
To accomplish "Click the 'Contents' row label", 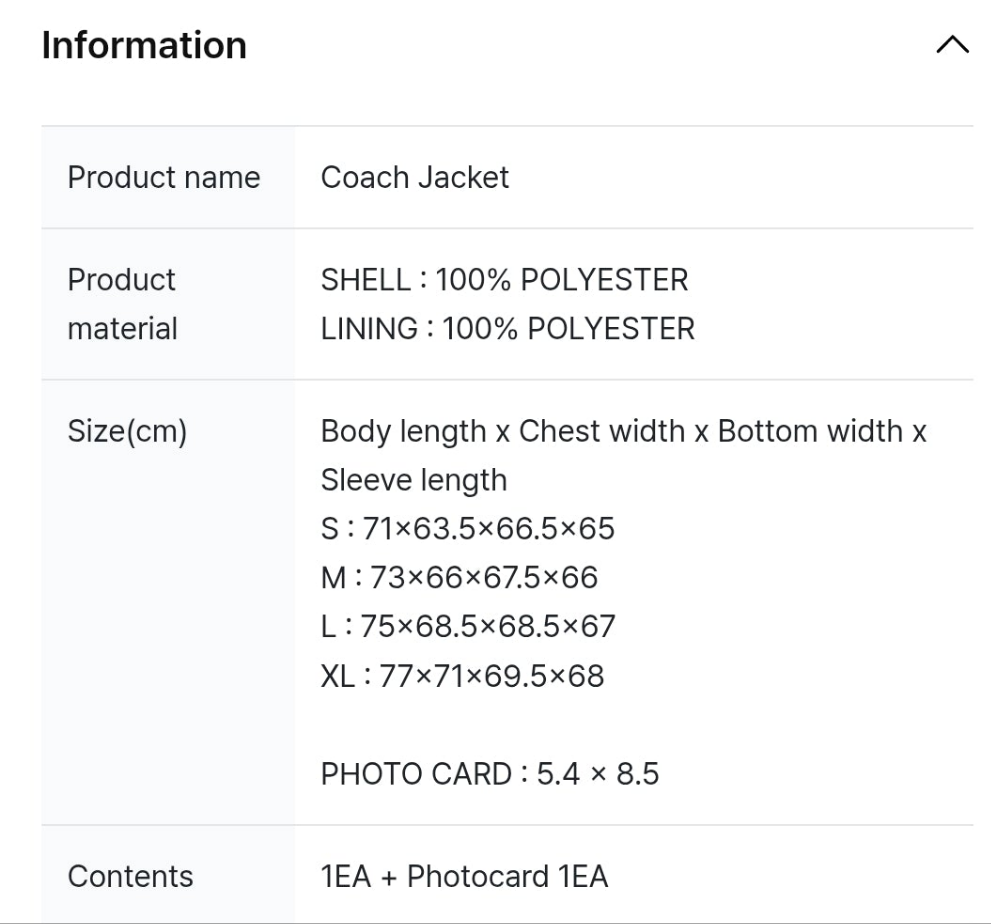I will tap(130, 876).
